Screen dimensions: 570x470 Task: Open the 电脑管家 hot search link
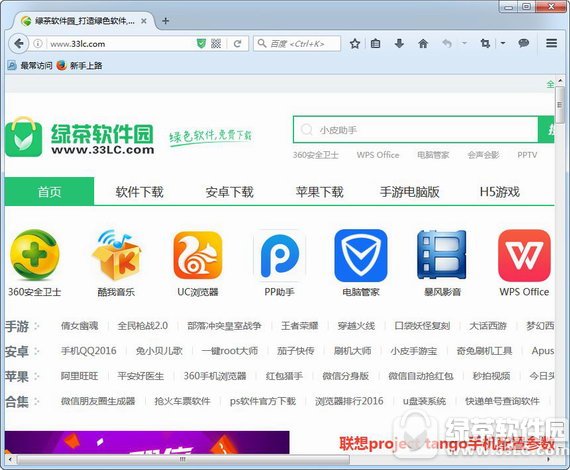tap(433, 155)
